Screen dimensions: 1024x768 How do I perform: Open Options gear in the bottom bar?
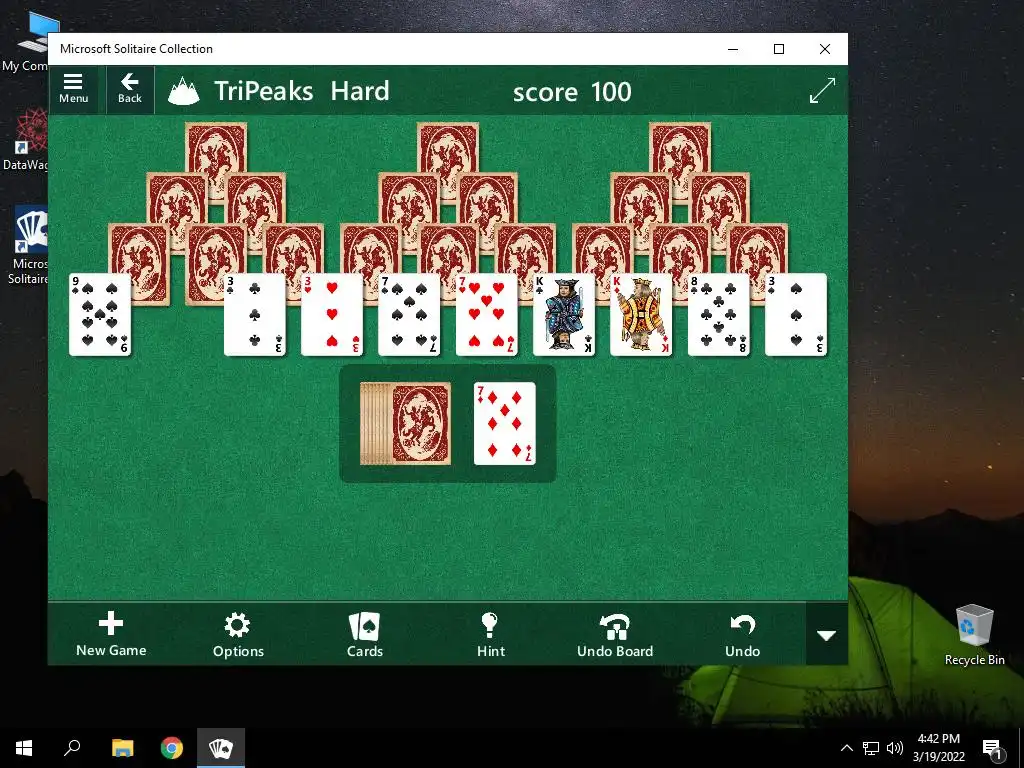(238, 634)
